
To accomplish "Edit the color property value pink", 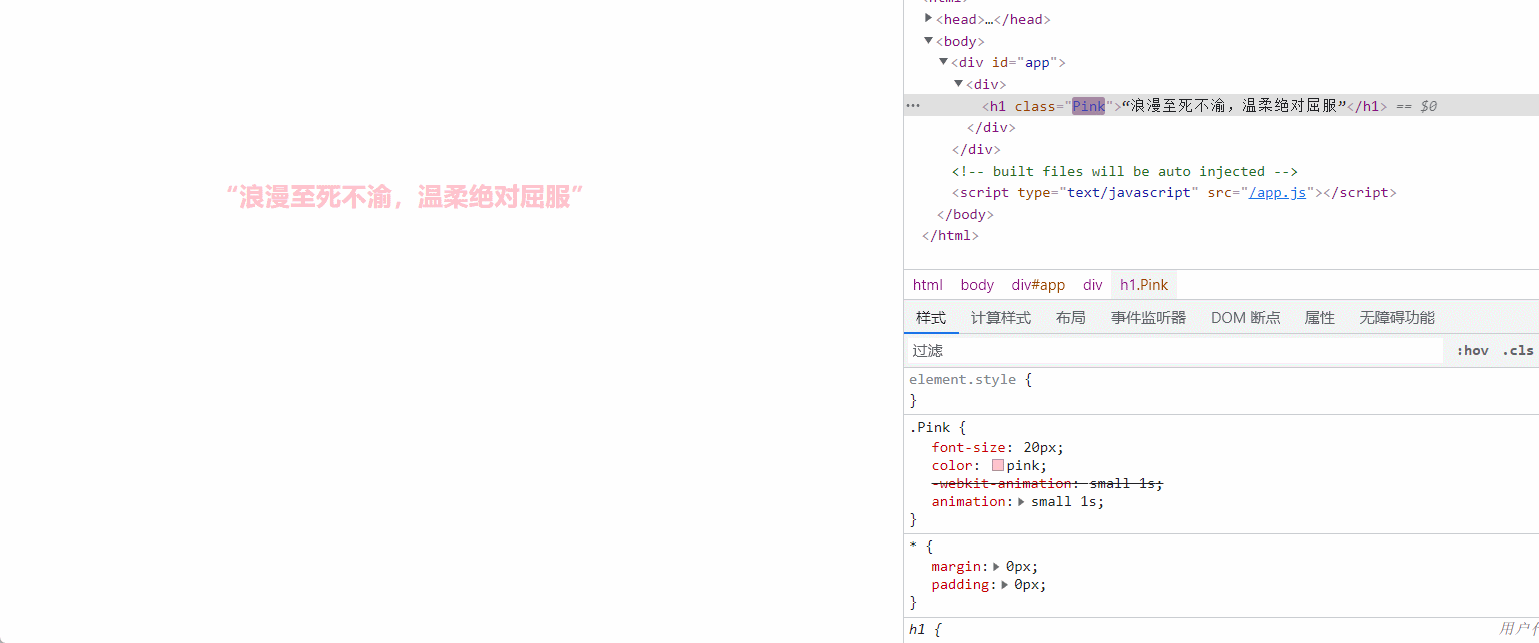I will pyautogui.click(x=1025, y=465).
